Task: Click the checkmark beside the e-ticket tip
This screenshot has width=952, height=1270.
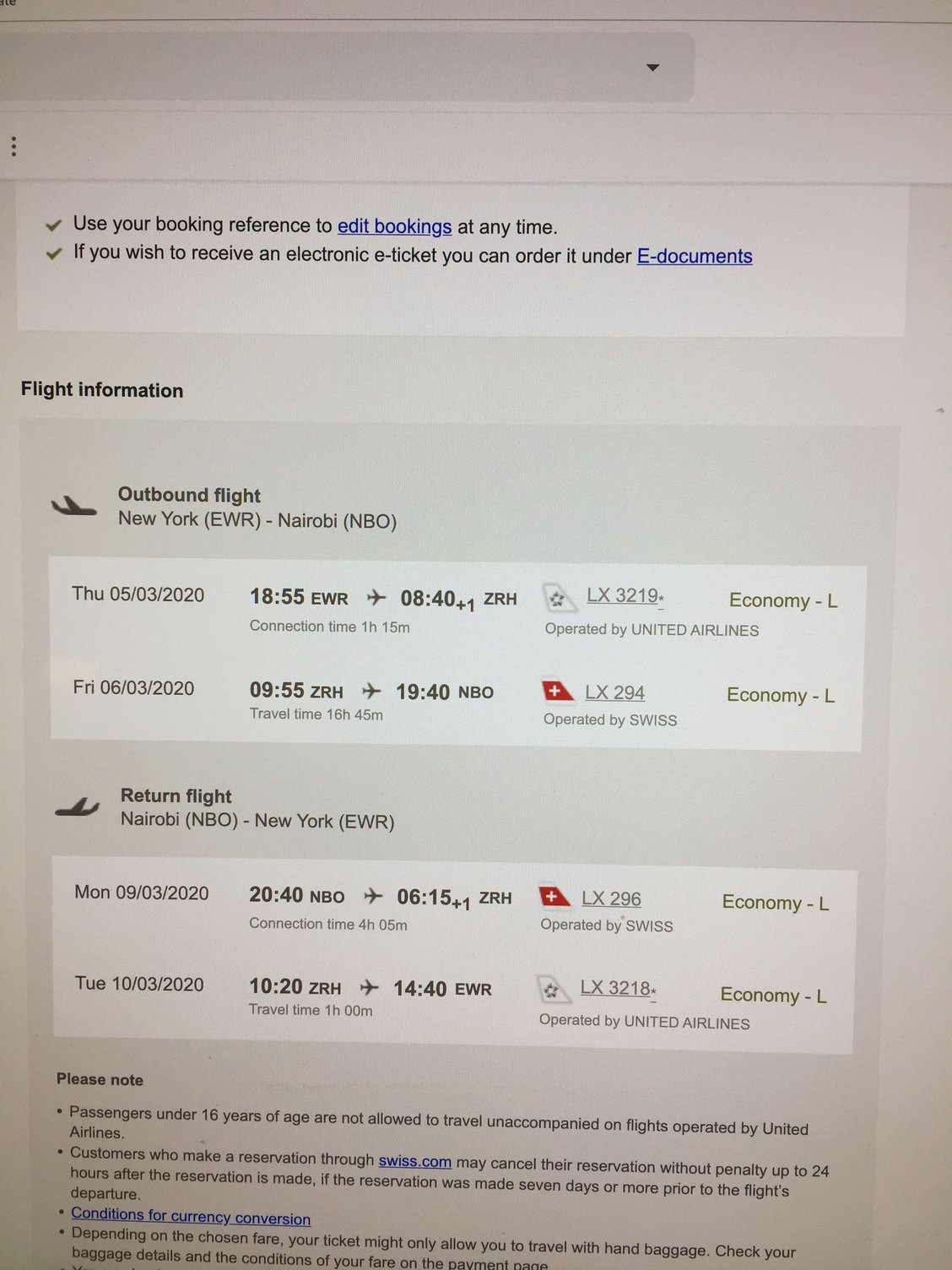Action: click(x=52, y=253)
